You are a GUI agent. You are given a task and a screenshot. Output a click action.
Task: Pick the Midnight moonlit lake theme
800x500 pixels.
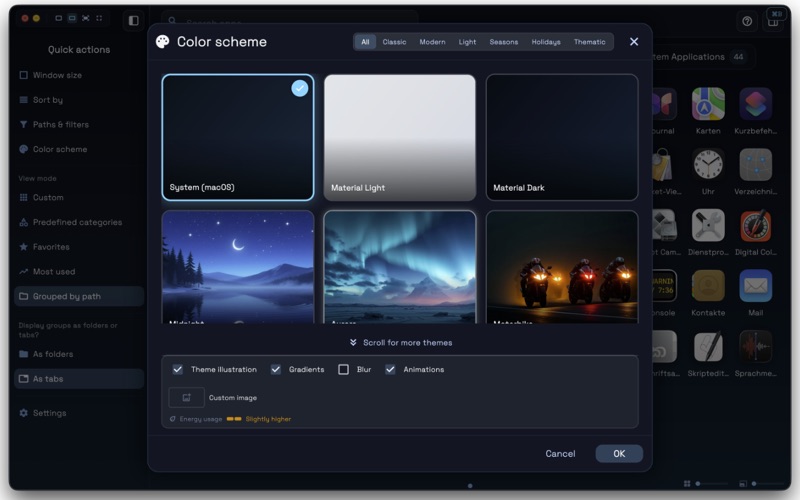point(238,267)
